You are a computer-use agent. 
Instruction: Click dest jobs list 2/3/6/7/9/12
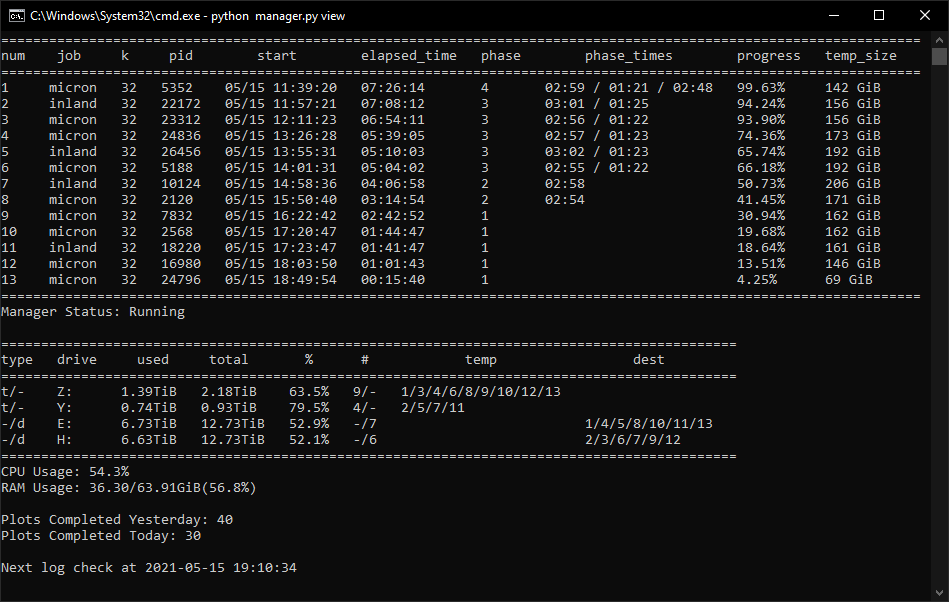pos(632,440)
